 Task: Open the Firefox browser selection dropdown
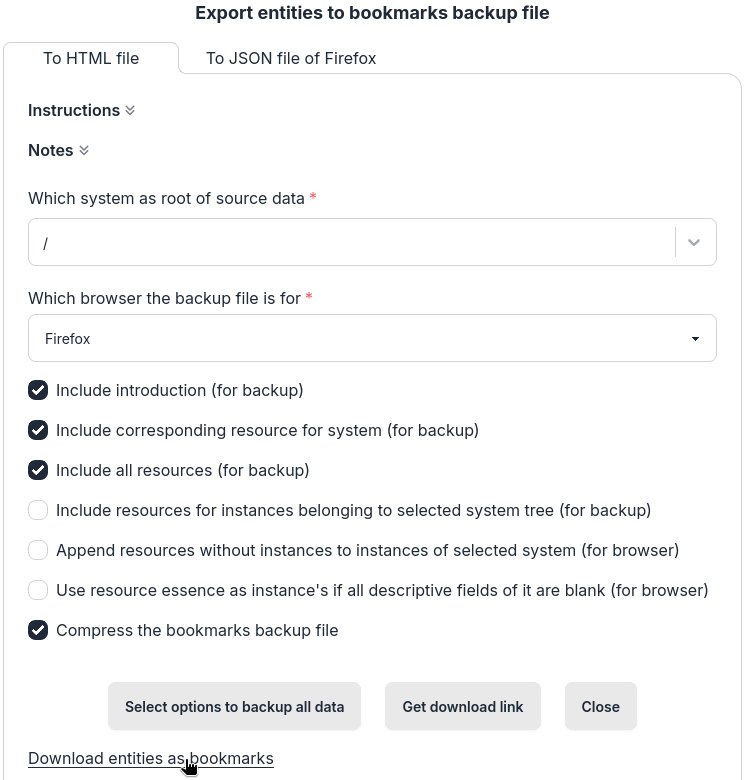pos(372,339)
